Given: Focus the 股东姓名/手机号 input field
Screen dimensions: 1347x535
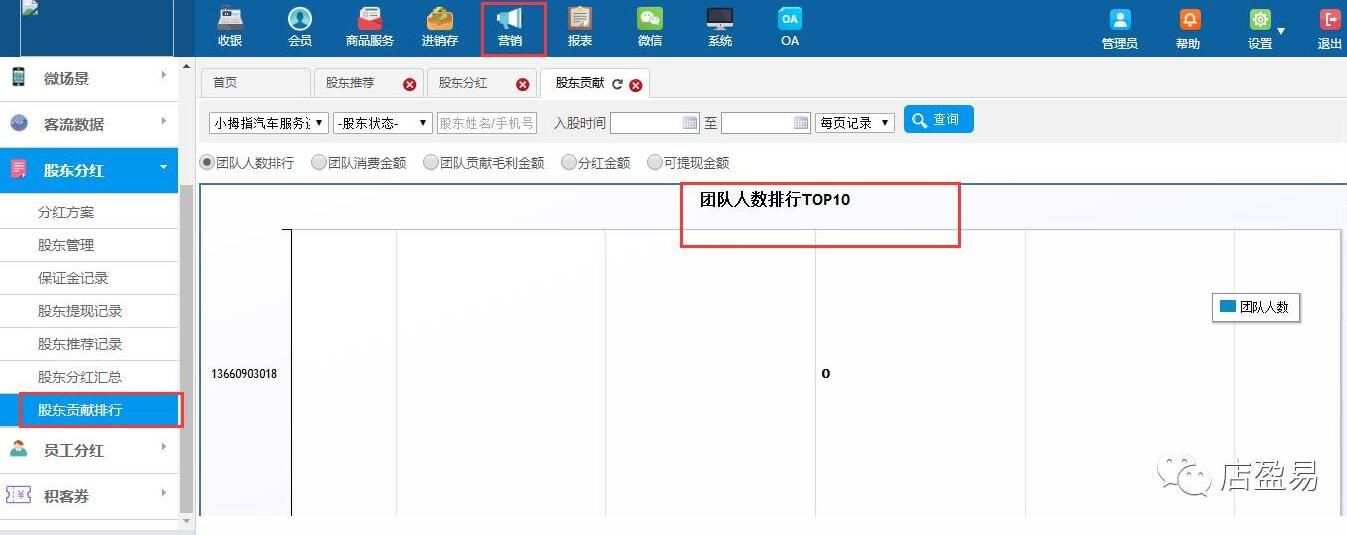Looking at the screenshot, I should pyautogui.click(x=487, y=123).
